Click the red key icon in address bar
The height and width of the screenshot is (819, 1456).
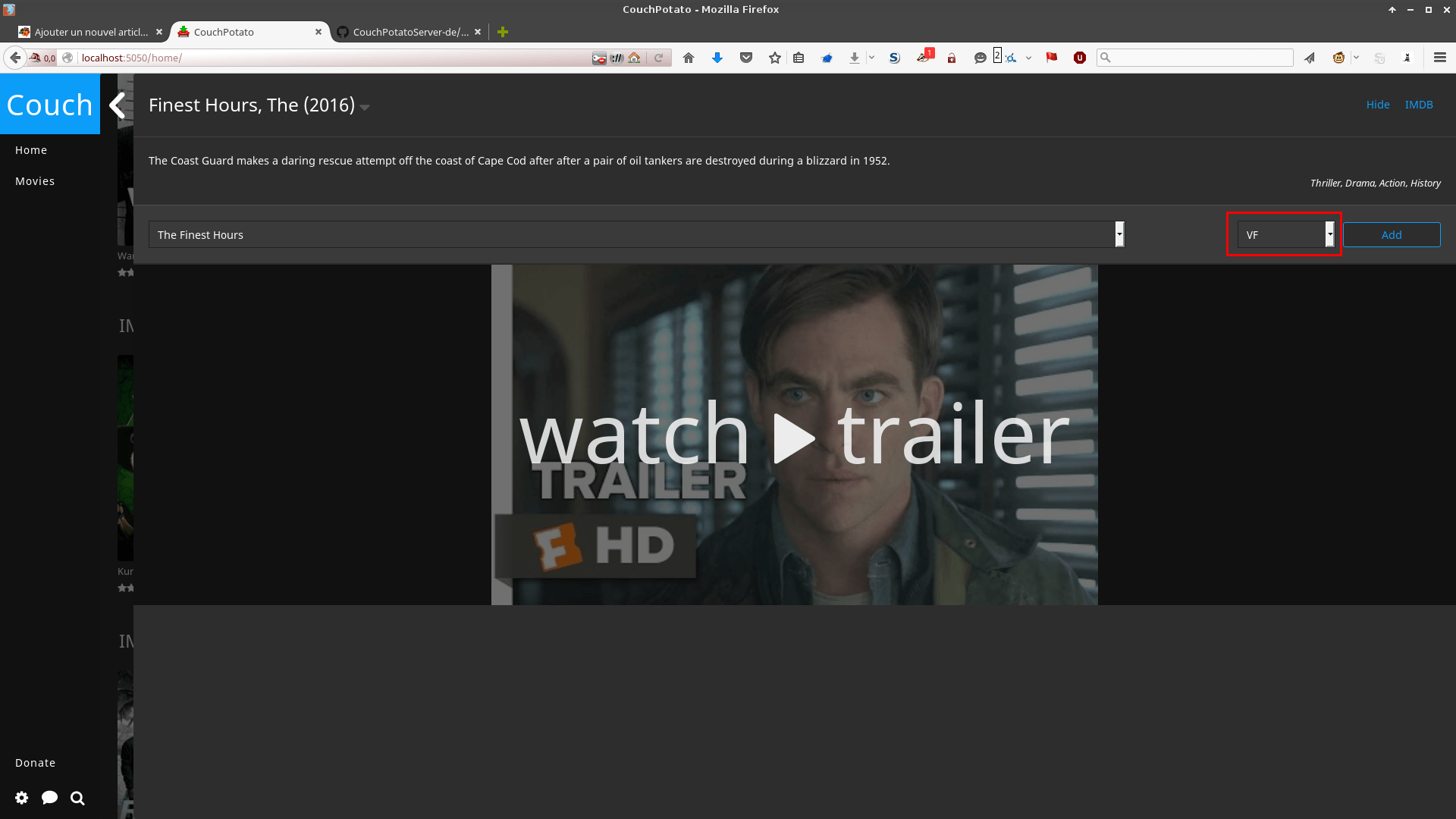click(599, 58)
